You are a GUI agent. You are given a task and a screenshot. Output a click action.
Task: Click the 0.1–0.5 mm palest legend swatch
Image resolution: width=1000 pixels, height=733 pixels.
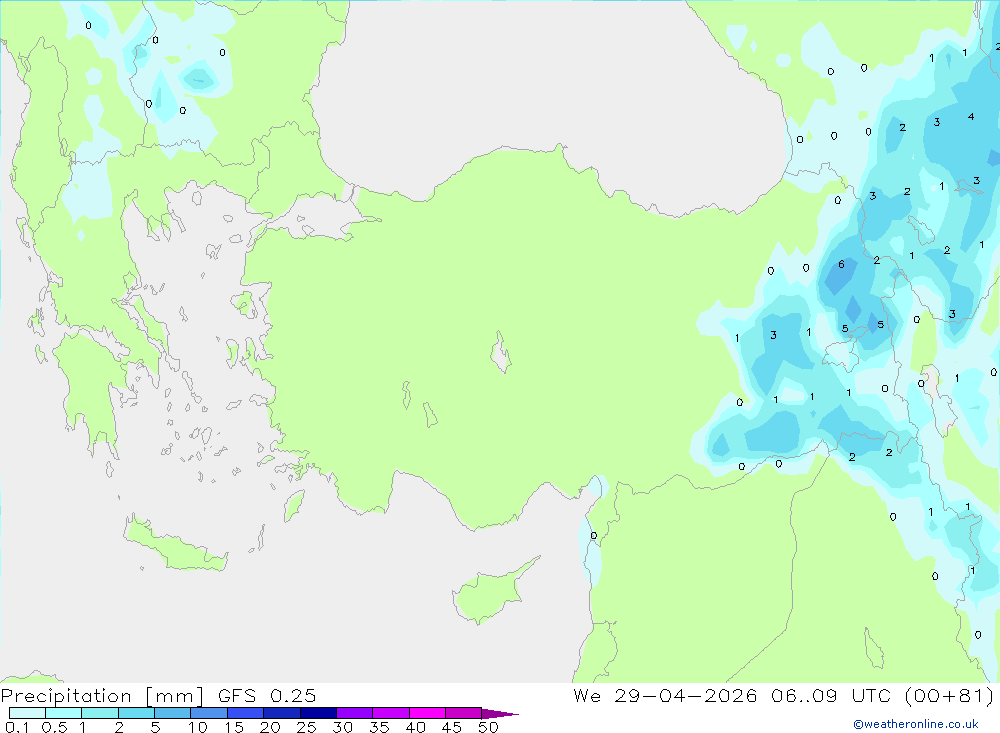coord(27,713)
